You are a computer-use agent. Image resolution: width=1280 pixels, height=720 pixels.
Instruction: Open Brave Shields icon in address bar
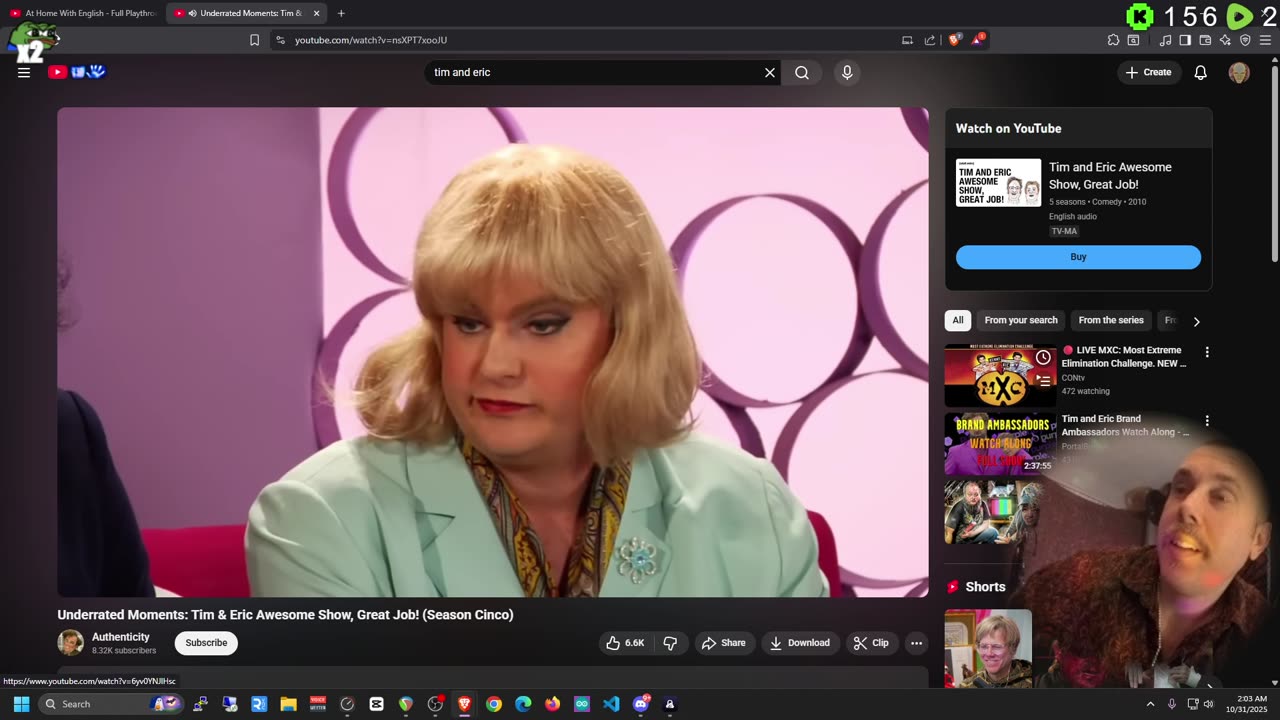pyautogui.click(x=955, y=40)
